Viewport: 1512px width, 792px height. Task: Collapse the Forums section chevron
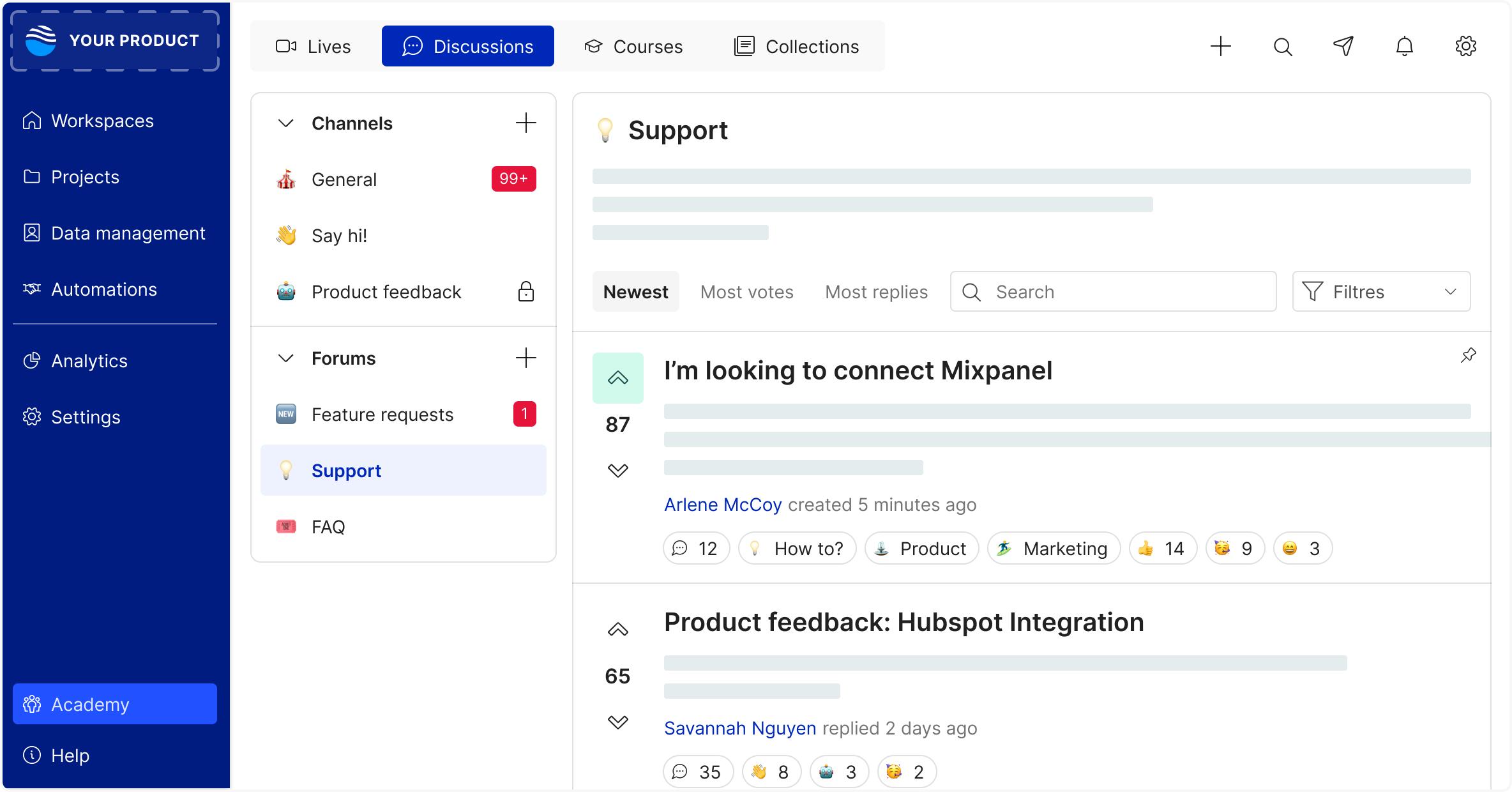tap(286, 358)
